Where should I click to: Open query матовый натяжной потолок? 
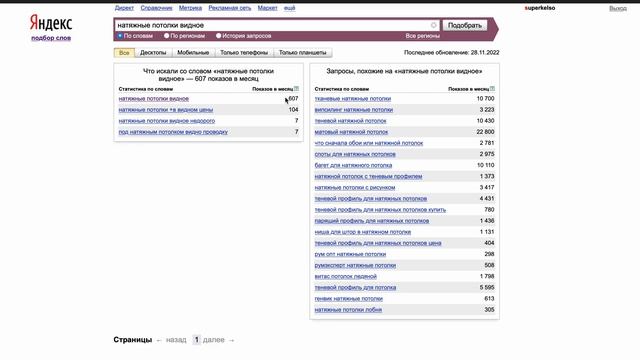(351, 132)
